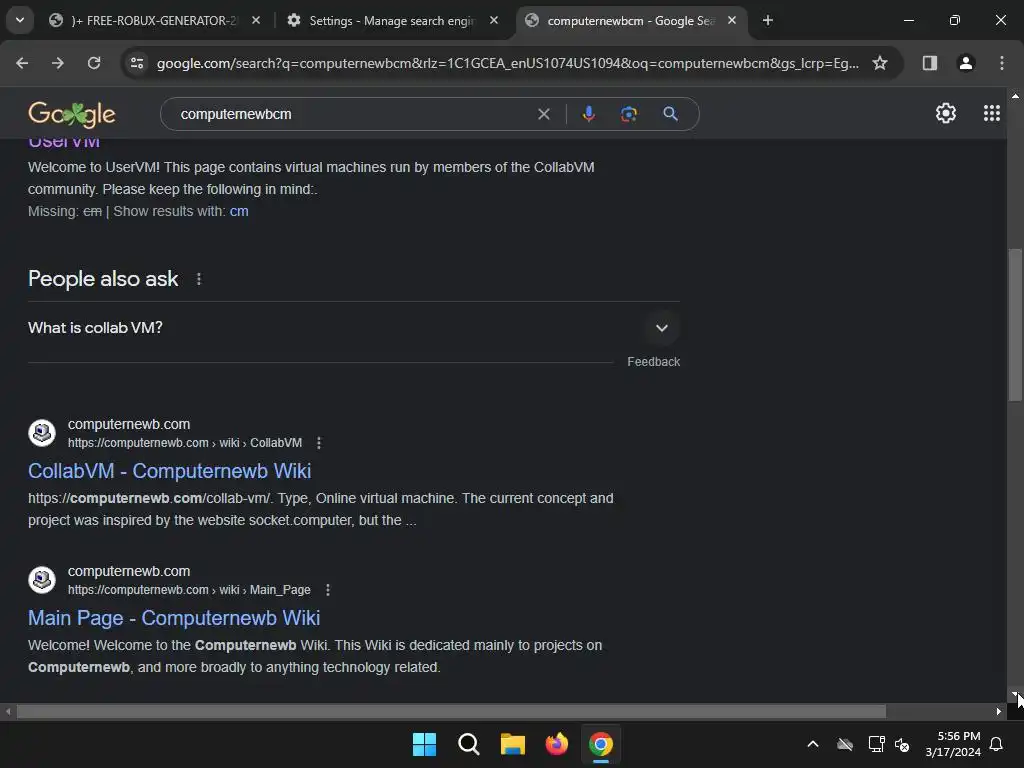Search by image with Google Lens
This screenshot has width=1024, height=768.
pos(628,114)
